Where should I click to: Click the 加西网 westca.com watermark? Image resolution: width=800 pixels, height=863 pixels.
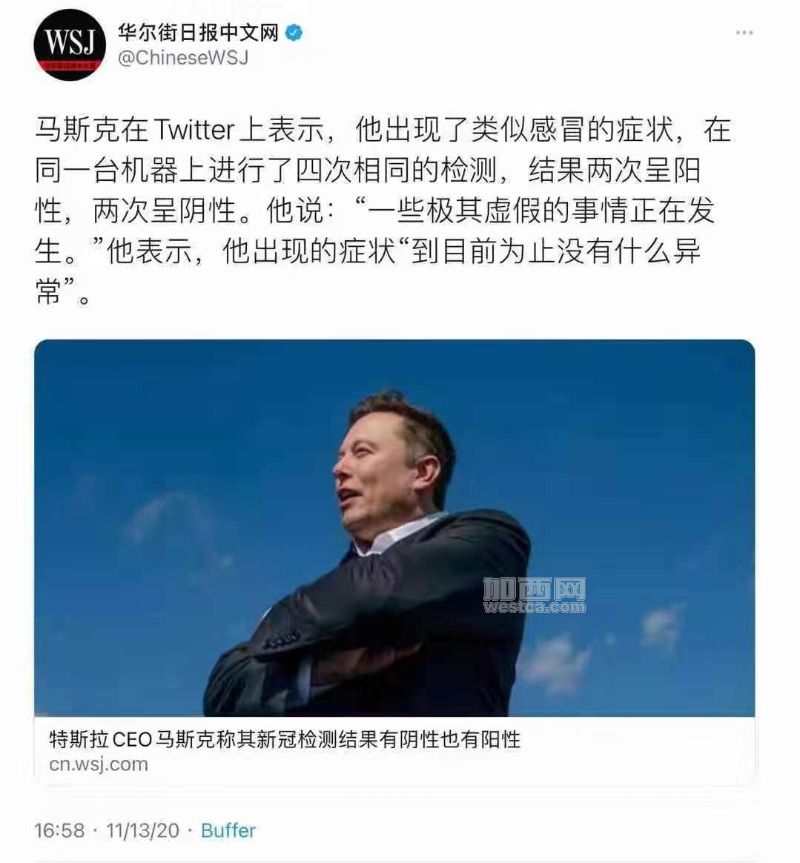[534, 595]
